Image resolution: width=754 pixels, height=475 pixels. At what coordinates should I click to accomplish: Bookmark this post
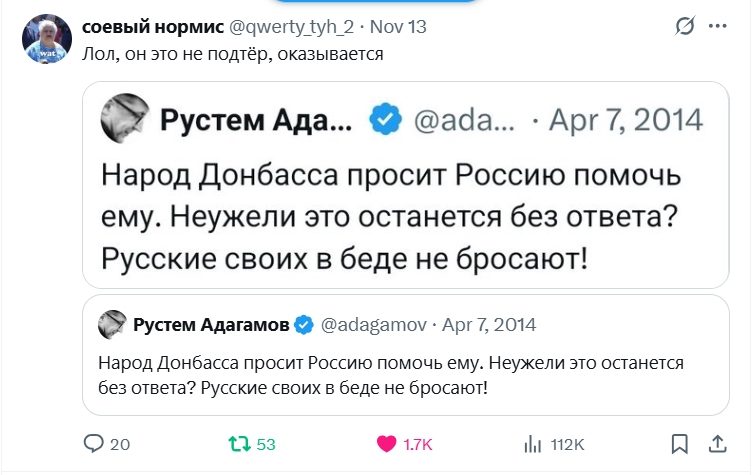pyautogui.click(x=679, y=443)
